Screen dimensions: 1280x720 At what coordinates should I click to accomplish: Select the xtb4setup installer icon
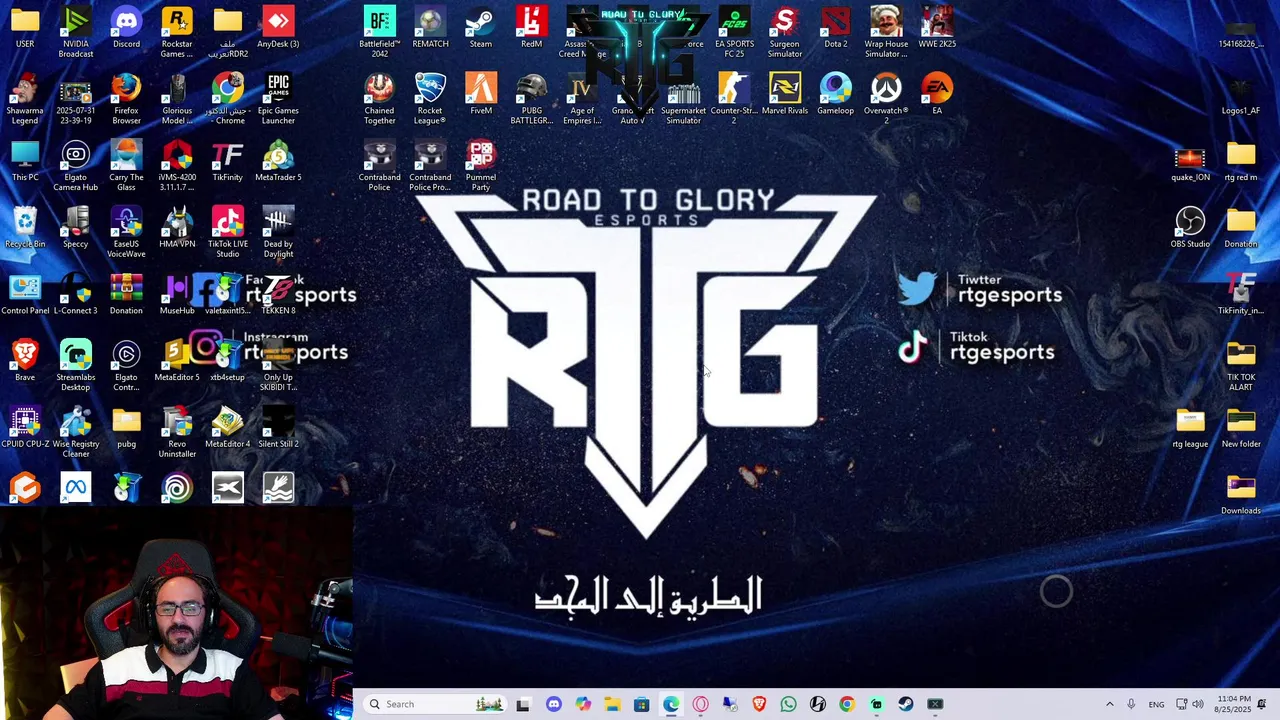[227, 361]
